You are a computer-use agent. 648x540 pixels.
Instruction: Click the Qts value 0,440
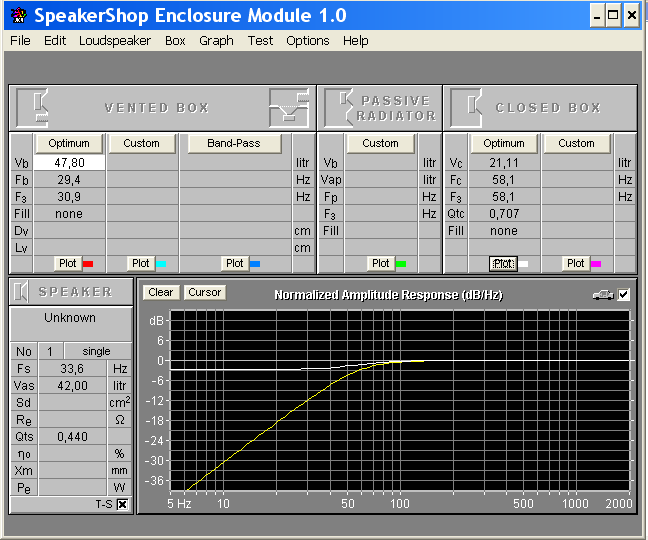click(72, 436)
